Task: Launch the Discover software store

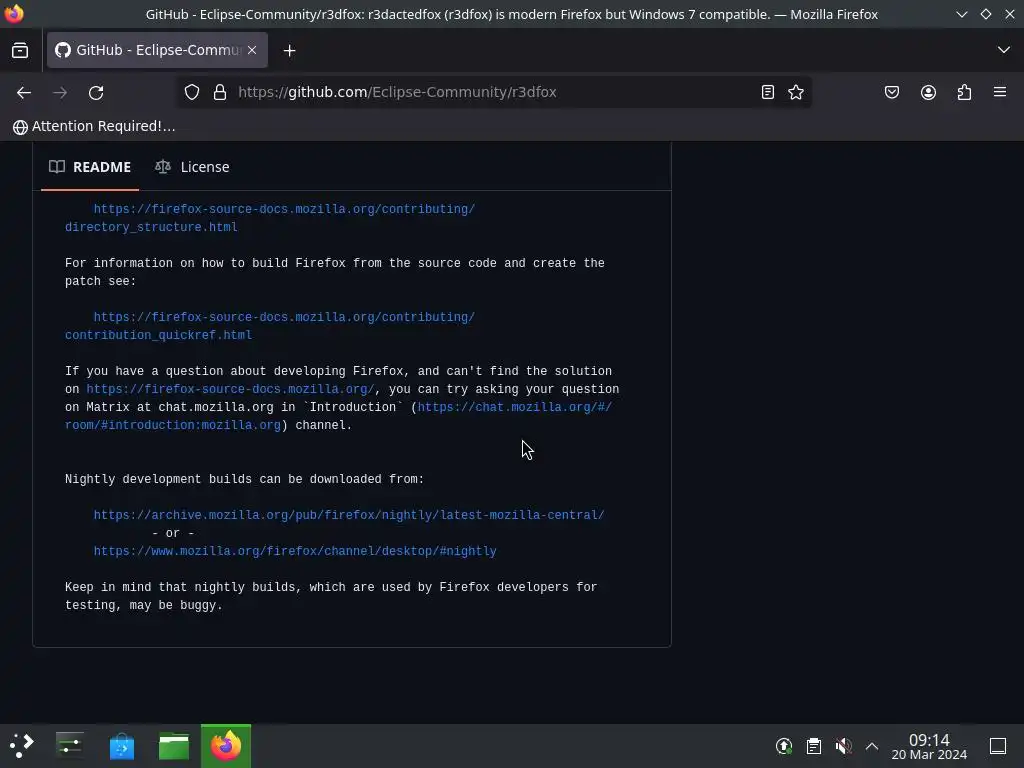Action: point(121,746)
